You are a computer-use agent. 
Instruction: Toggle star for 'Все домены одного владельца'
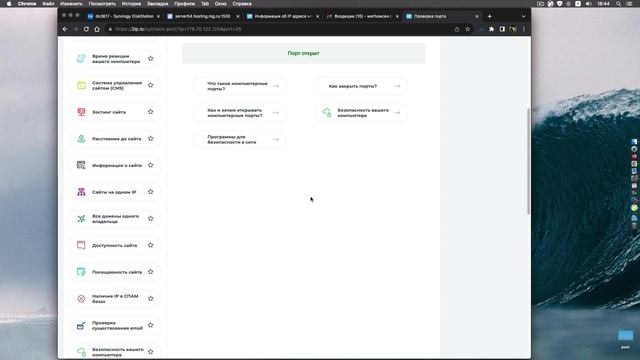point(151,218)
